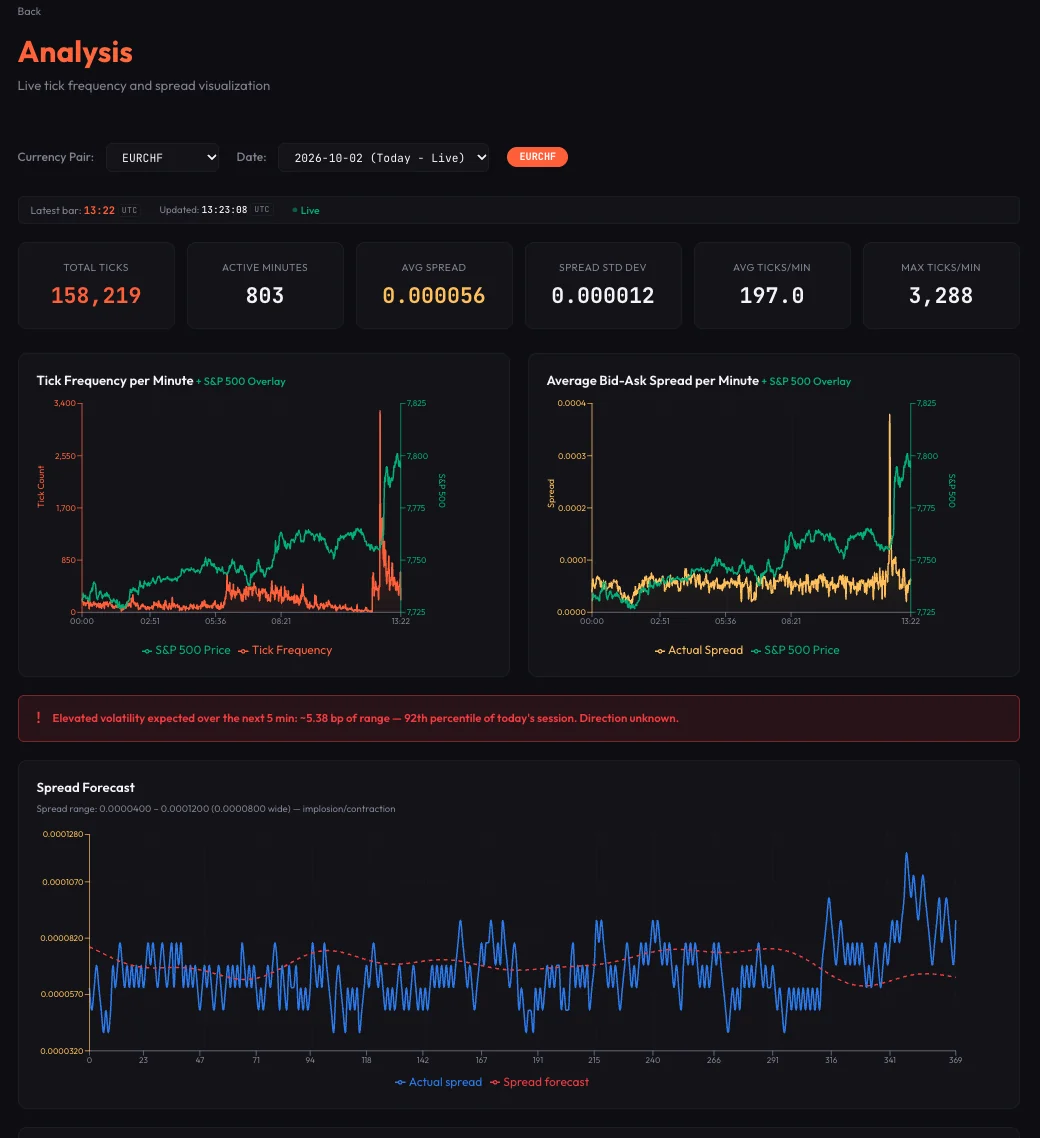Click the green Live status indicator
Screen dimensions: 1040x1138
(306, 210)
